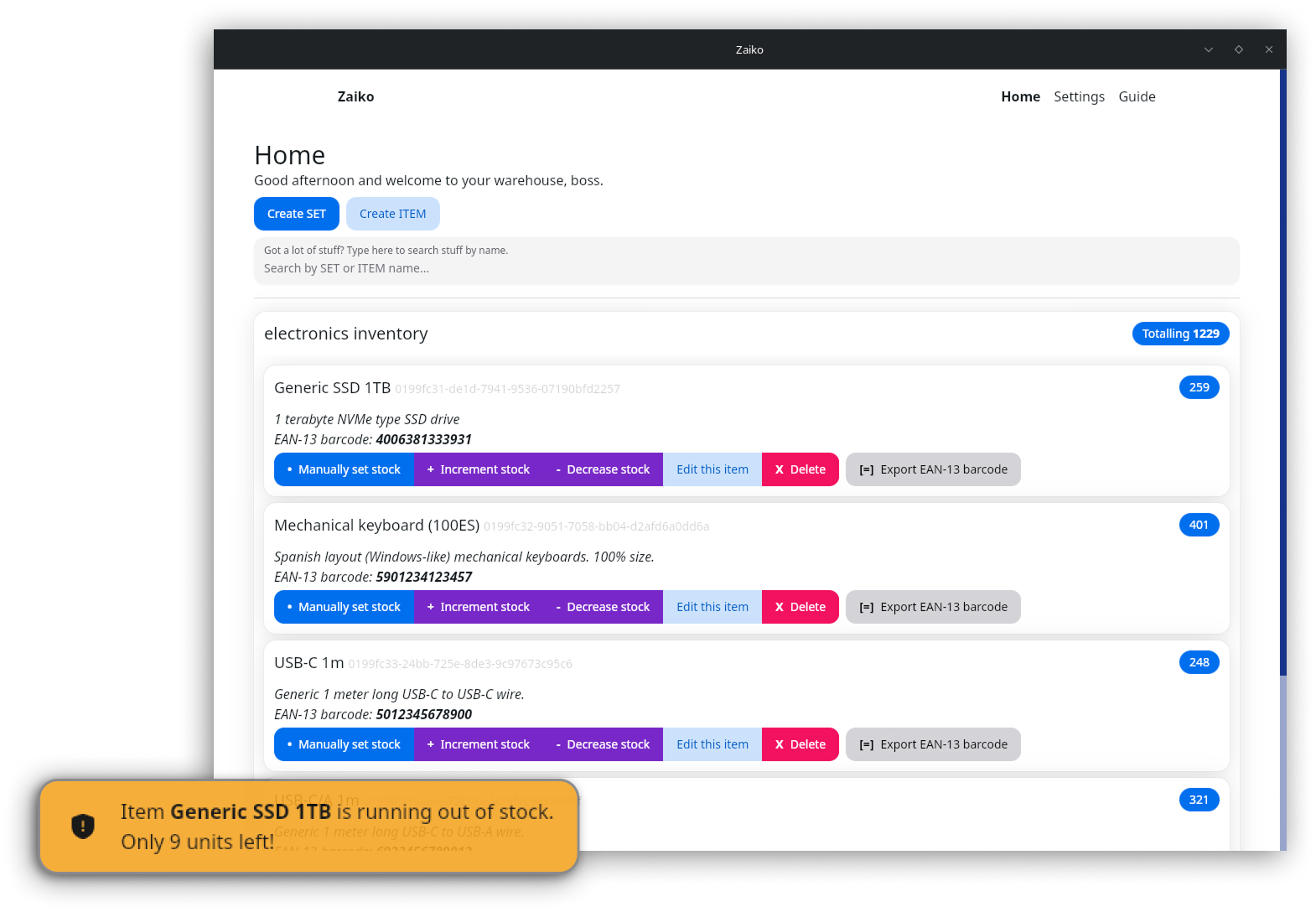The height and width of the screenshot is (912, 1316).
Task: Export EAN-13 barcode for USB-C 1m
Action: coord(933,744)
